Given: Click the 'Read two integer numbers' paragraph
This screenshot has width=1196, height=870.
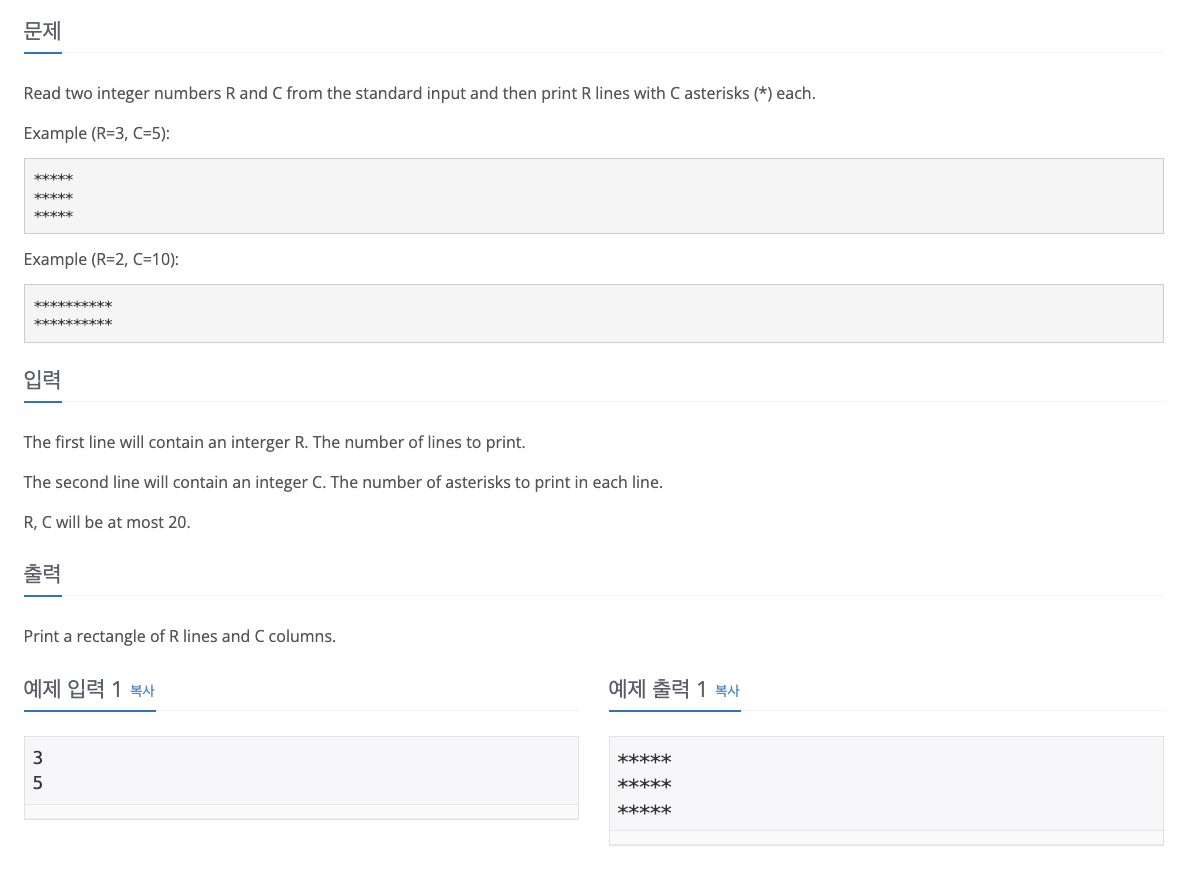Looking at the screenshot, I should [420, 94].
